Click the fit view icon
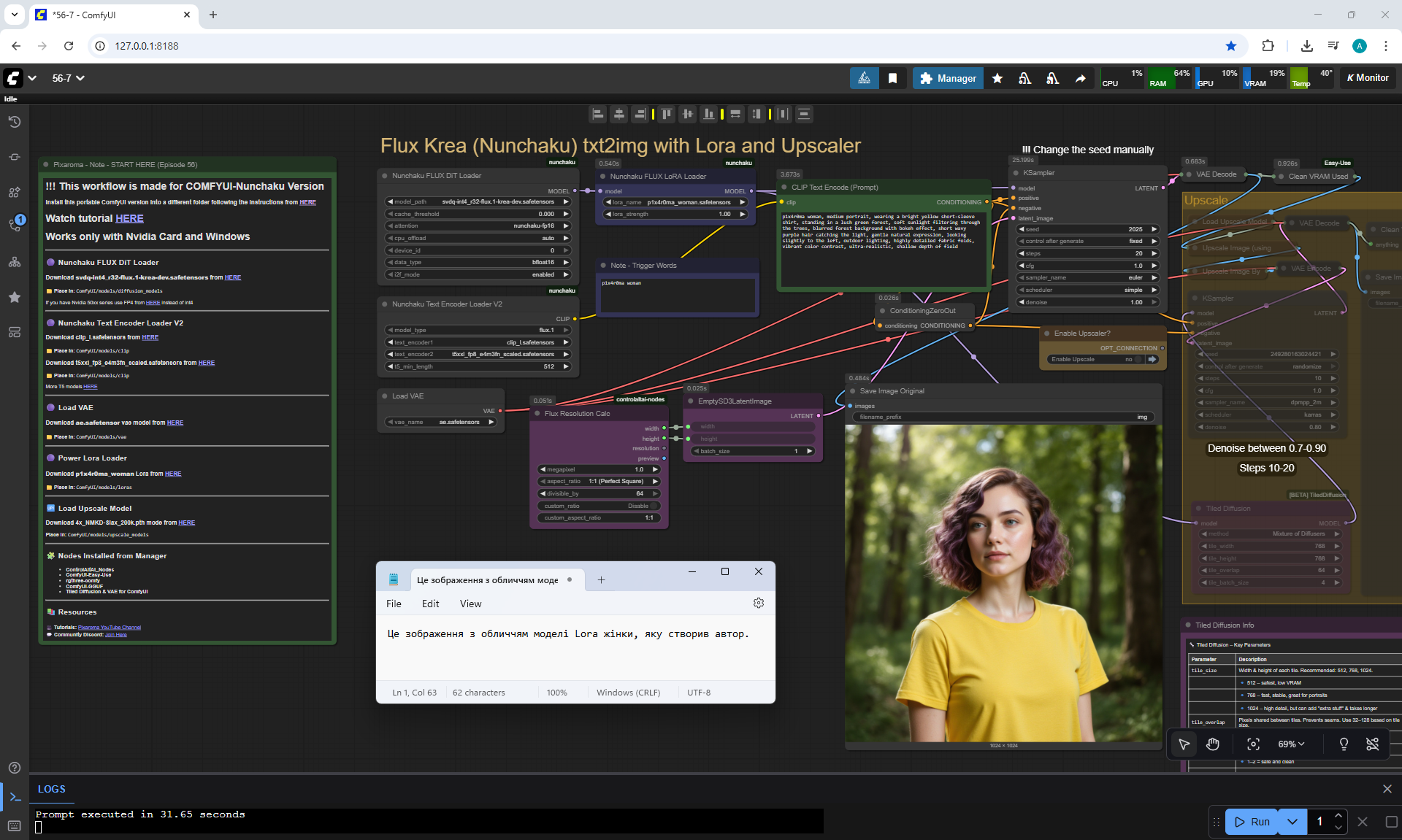Screen dimensions: 1402x840 [1253, 744]
